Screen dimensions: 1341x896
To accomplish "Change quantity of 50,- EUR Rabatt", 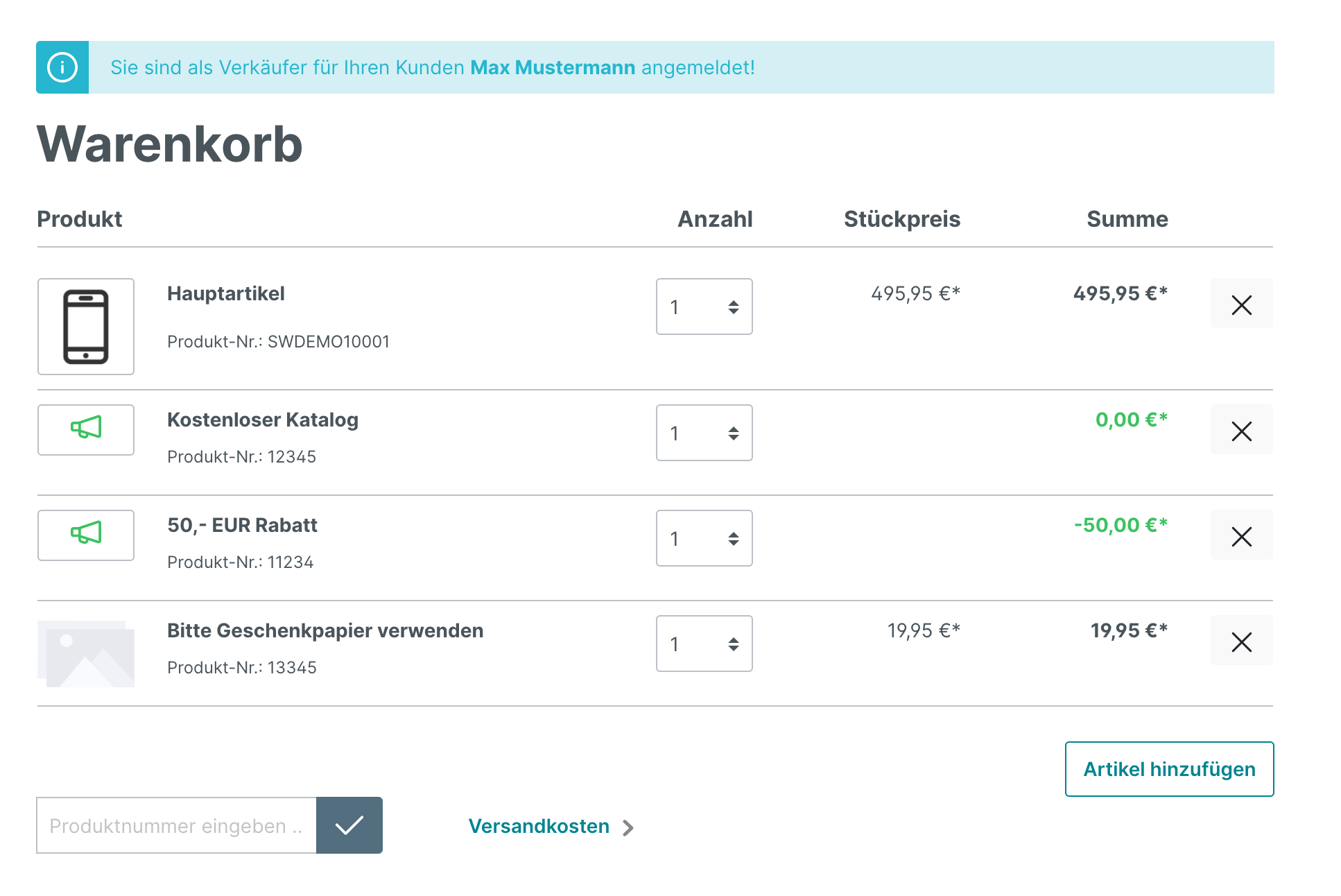I will 704,538.
